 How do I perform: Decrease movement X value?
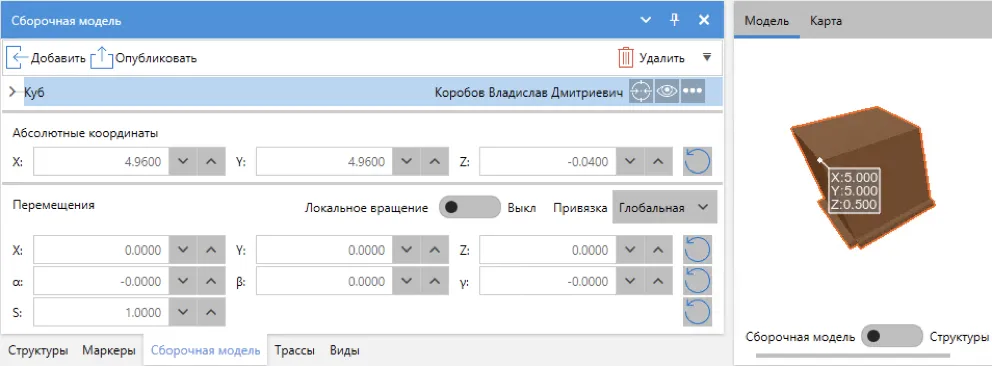click(183, 250)
